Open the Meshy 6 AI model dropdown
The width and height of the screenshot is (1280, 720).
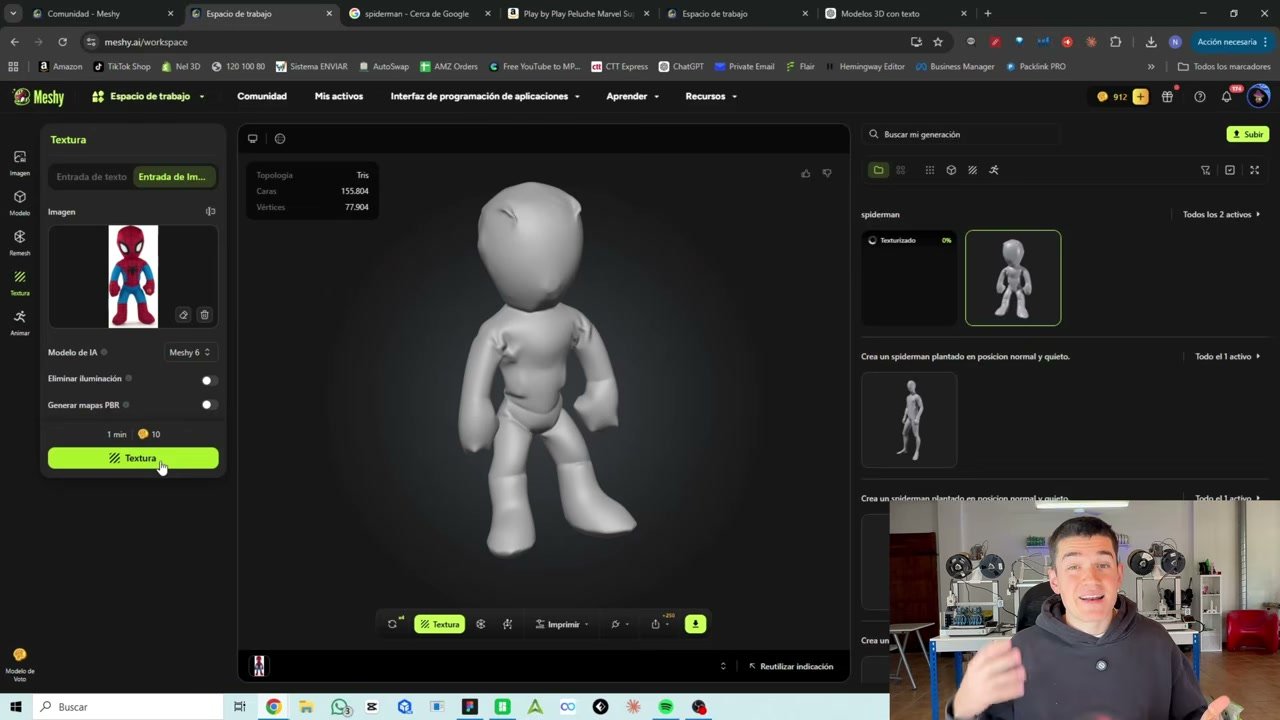click(x=190, y=352)
